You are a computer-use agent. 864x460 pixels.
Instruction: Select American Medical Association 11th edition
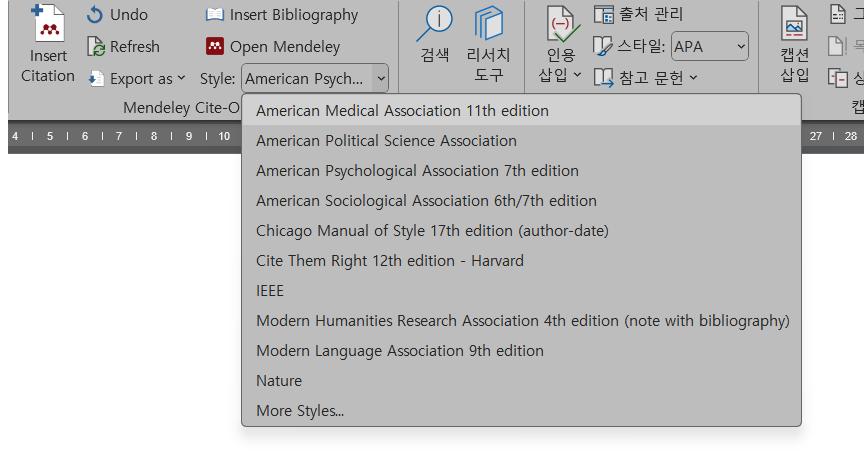(x=521, y=111)
